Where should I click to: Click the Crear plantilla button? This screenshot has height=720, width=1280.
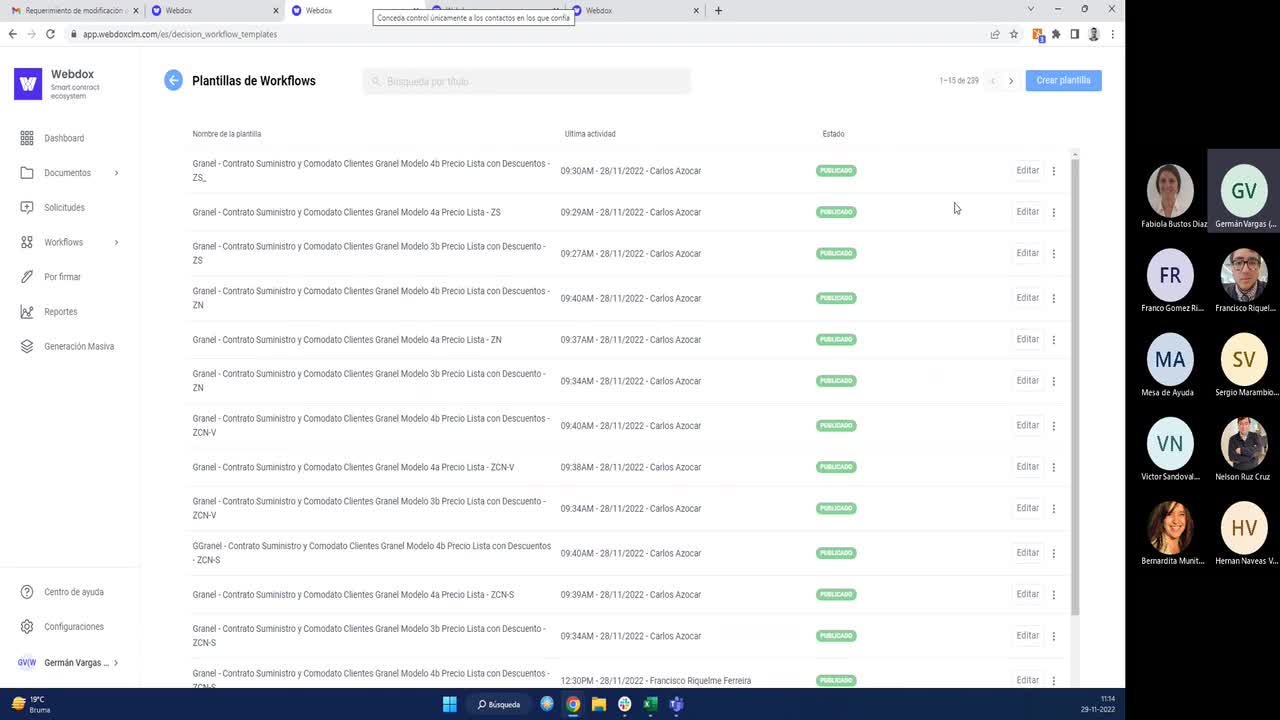(1063, 80)
